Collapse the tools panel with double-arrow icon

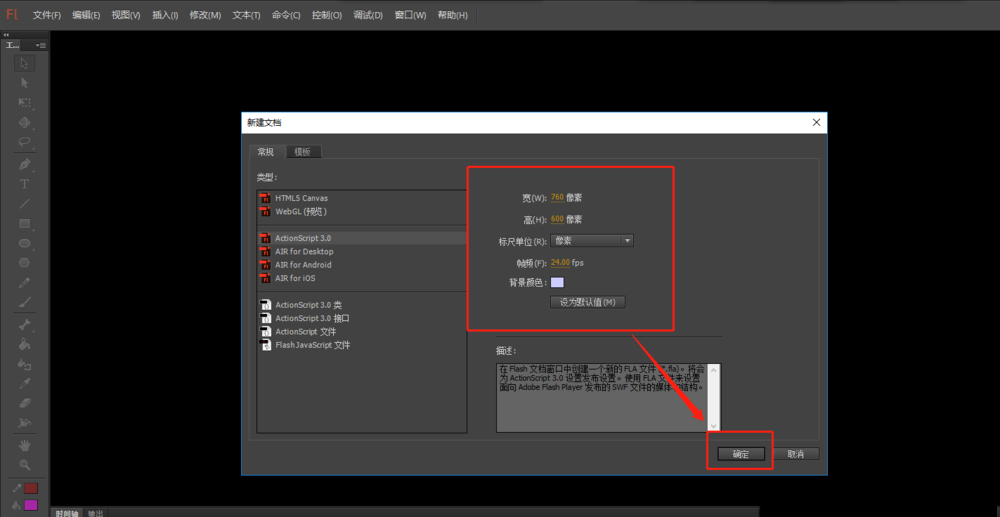6,35
